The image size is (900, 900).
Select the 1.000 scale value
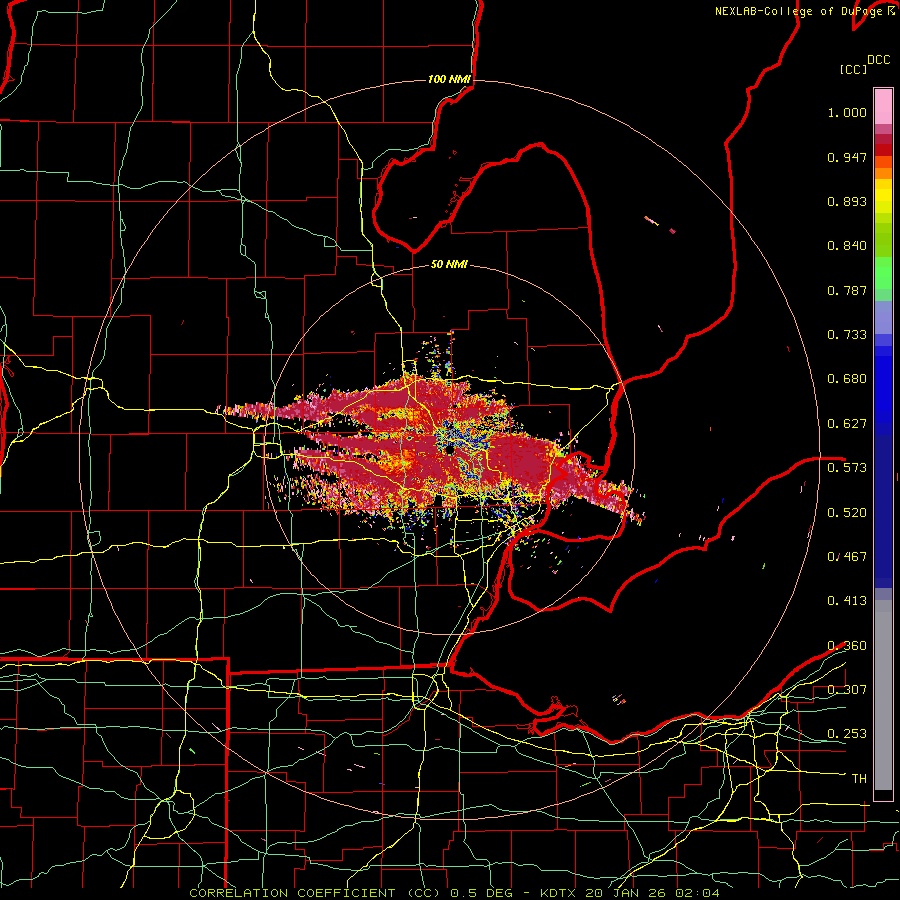coord(847,112)
